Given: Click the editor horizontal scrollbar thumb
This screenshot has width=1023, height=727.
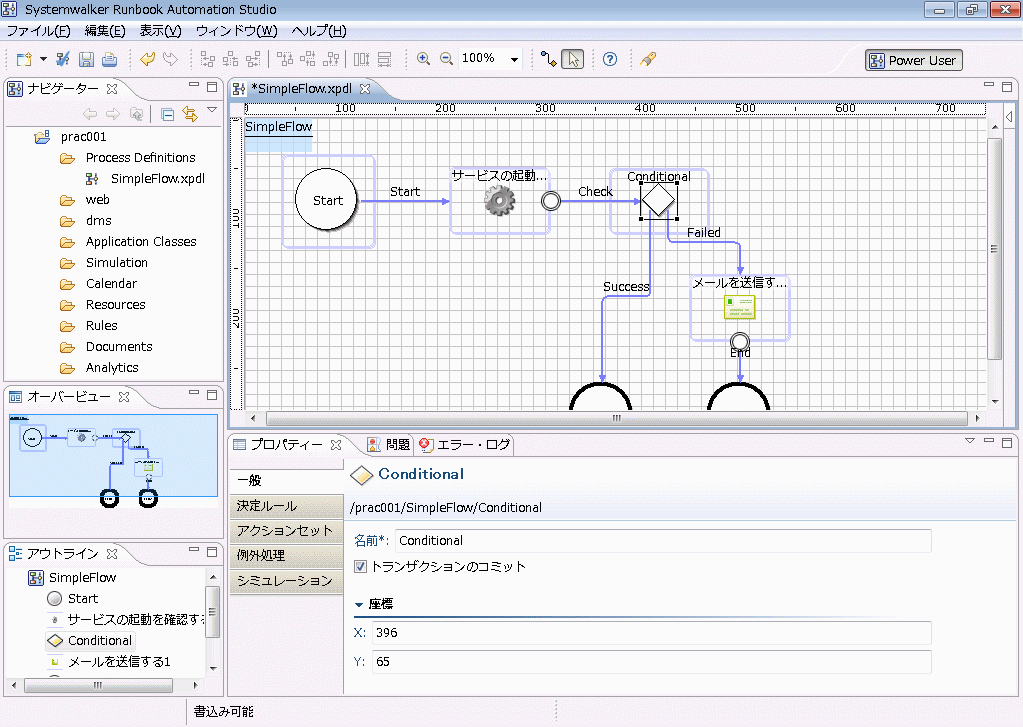Looking at the screenshot, I should 617,418.
